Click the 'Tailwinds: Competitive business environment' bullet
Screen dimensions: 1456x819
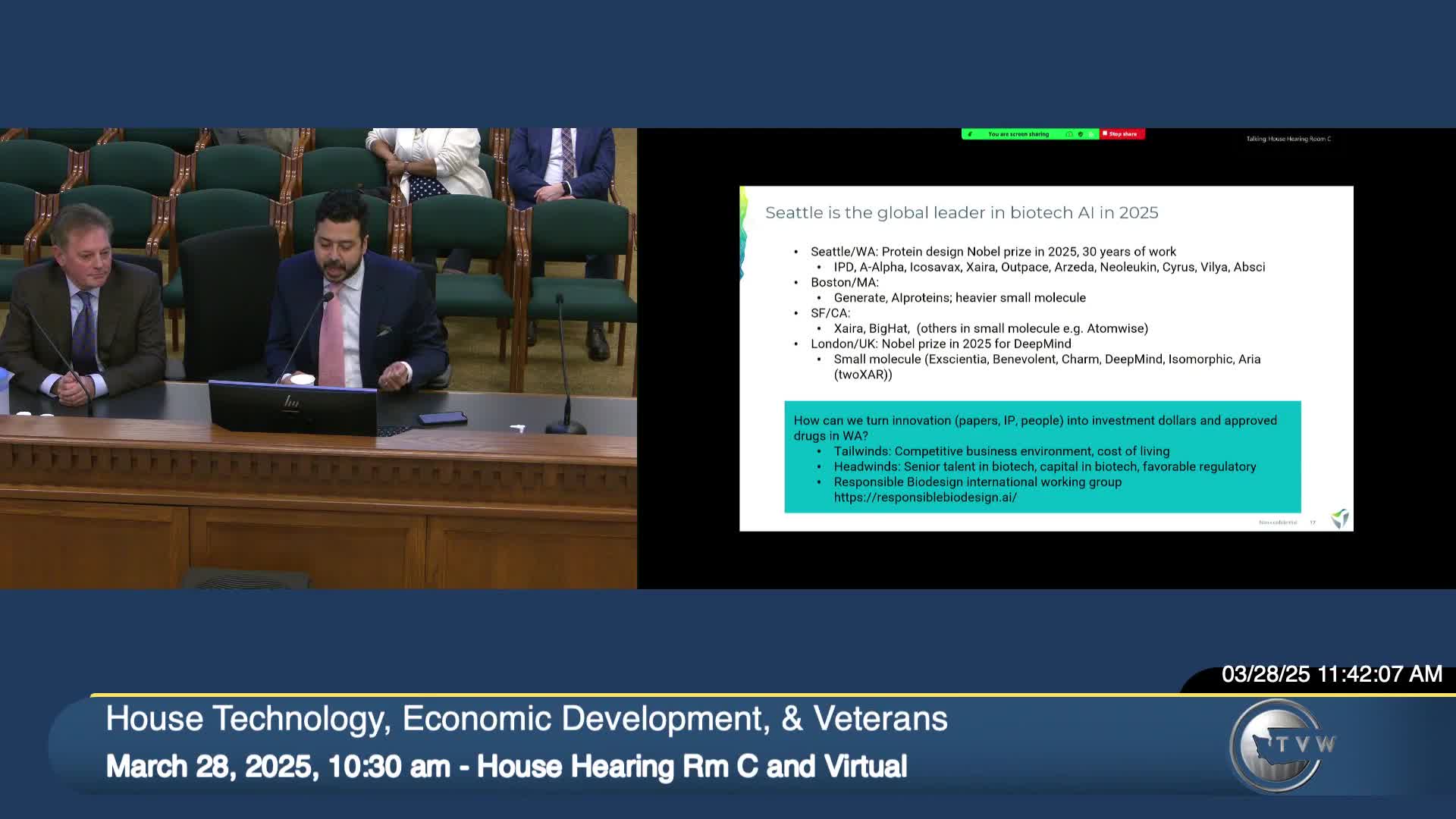click(x=1002, y=451)
